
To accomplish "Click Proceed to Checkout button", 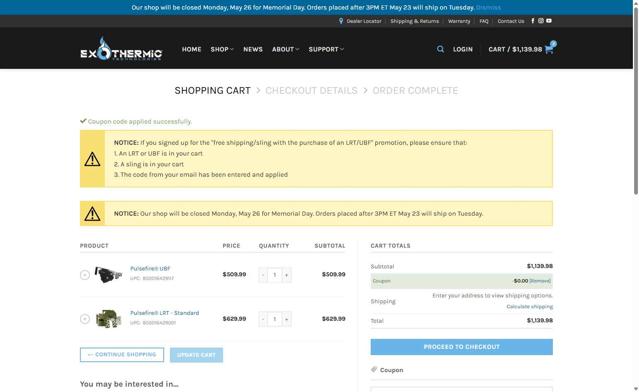I will point(462,347).
